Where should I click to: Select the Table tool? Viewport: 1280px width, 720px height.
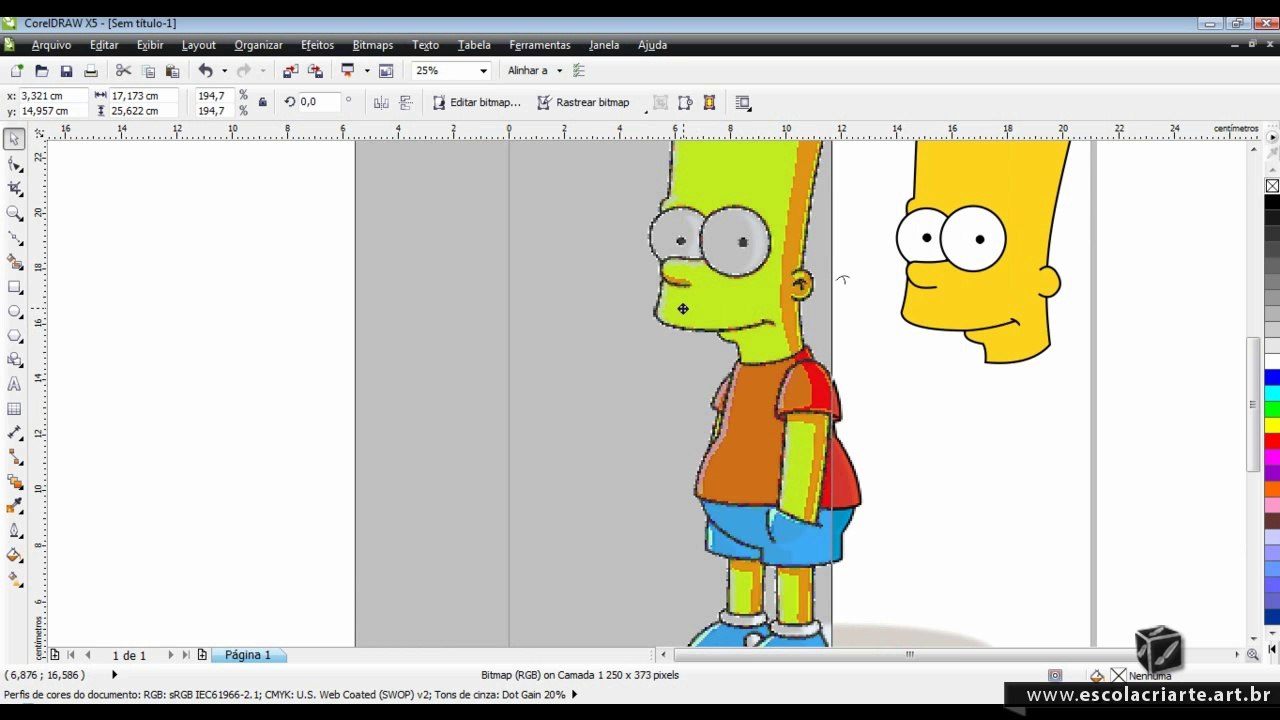click(15, 409)
